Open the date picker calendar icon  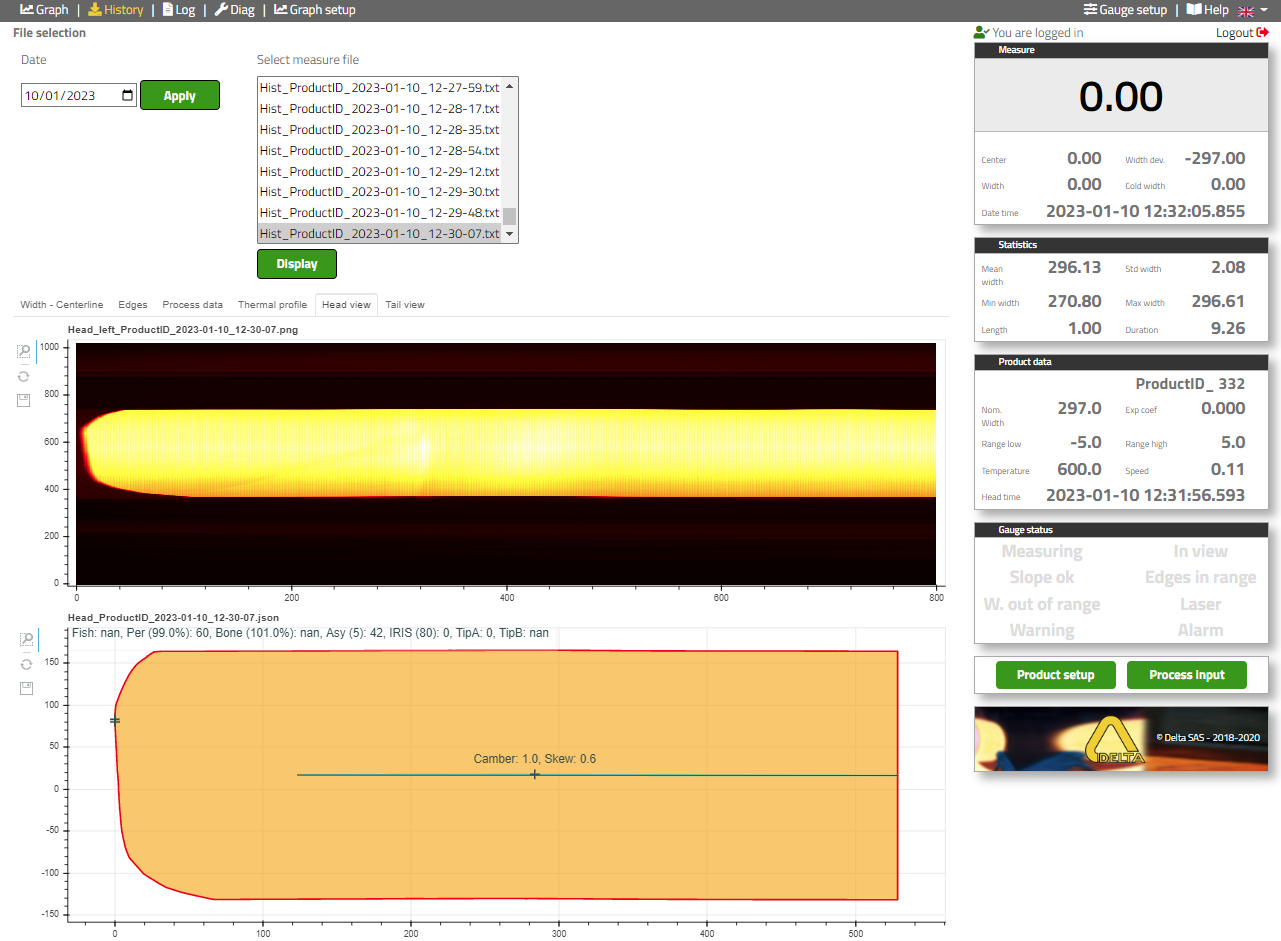click(127, 96)
